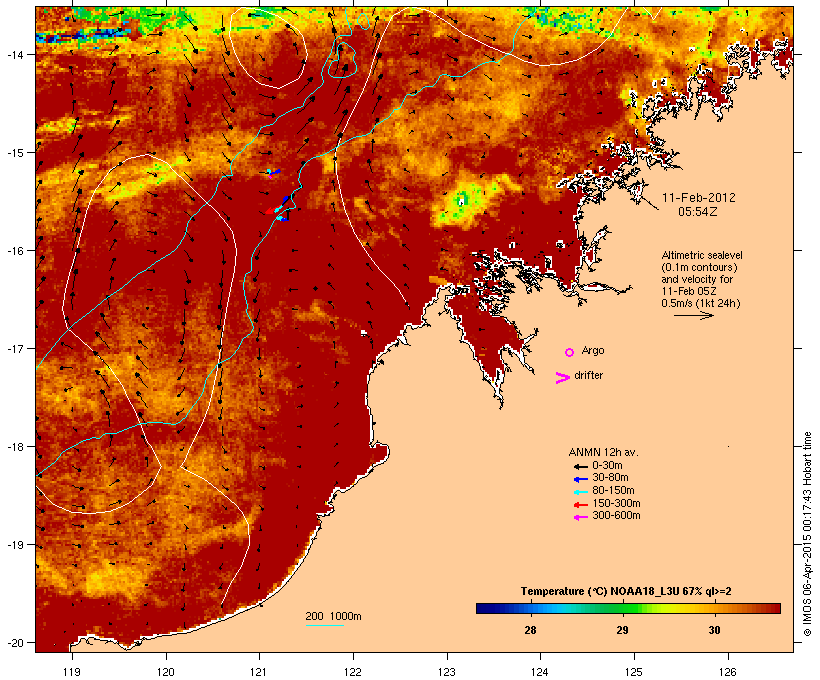Click the Argo legend label
Image resolution: width=820 pixels, height=680 pixels.
(x=593, y=351)
